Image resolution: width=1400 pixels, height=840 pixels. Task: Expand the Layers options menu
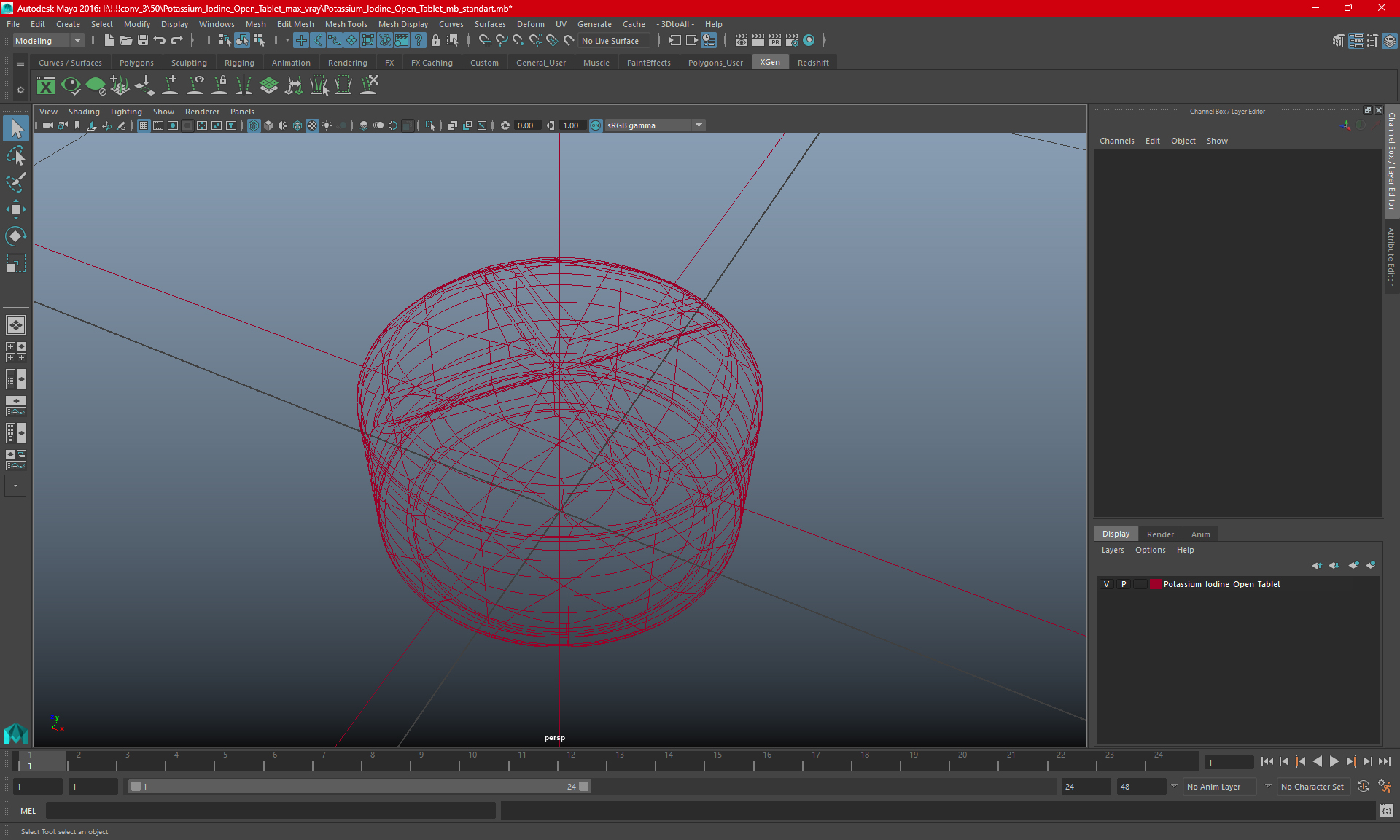[x=1148, y=549]
